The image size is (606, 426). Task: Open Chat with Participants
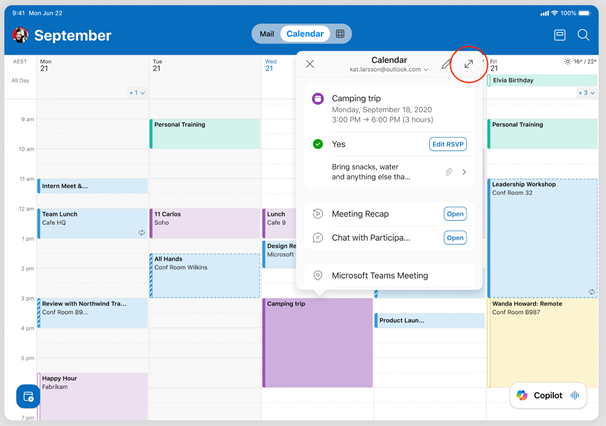tap(455, 238)
